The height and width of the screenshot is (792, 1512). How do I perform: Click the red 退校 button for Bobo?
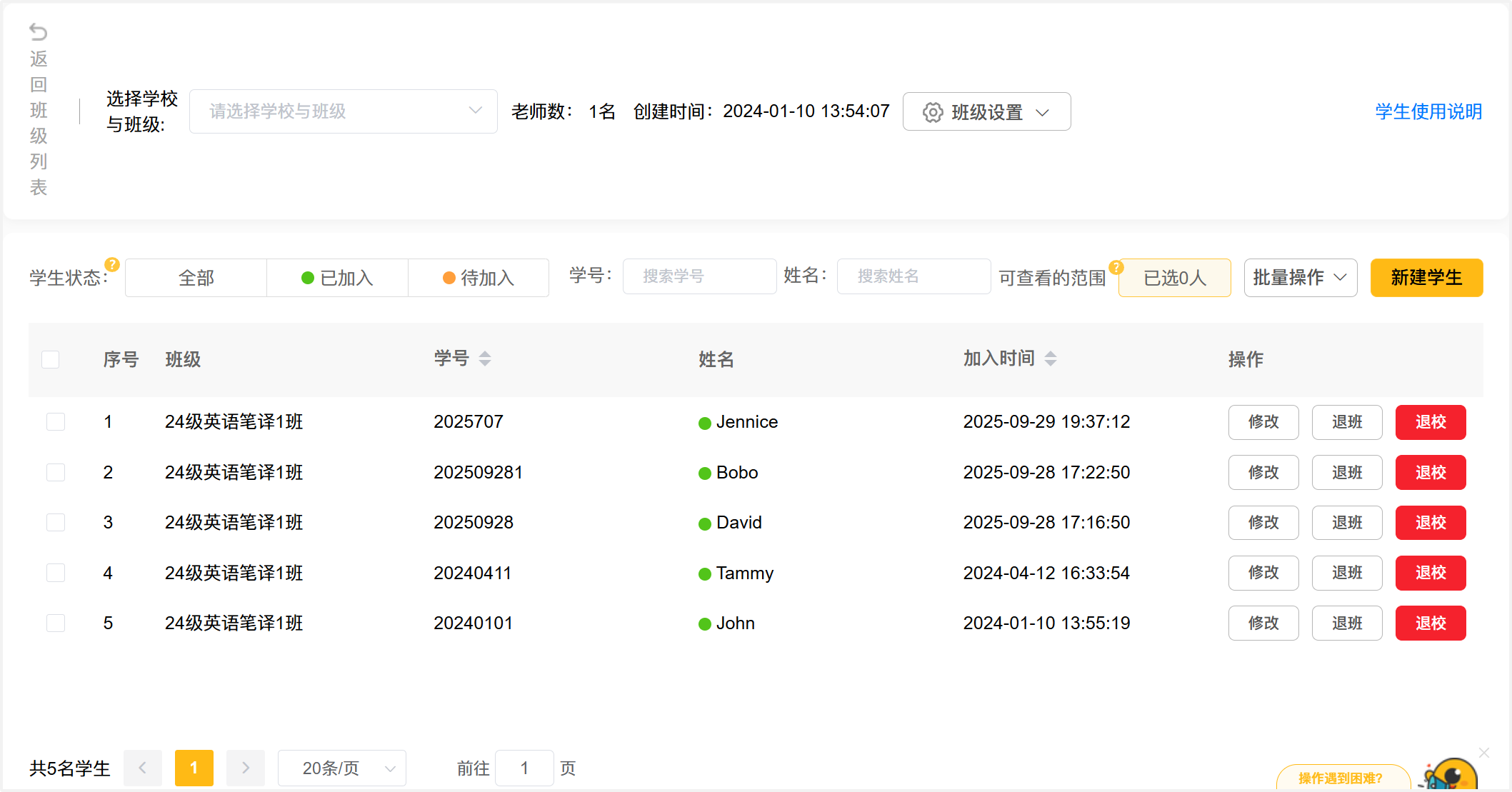(1430, 473)
